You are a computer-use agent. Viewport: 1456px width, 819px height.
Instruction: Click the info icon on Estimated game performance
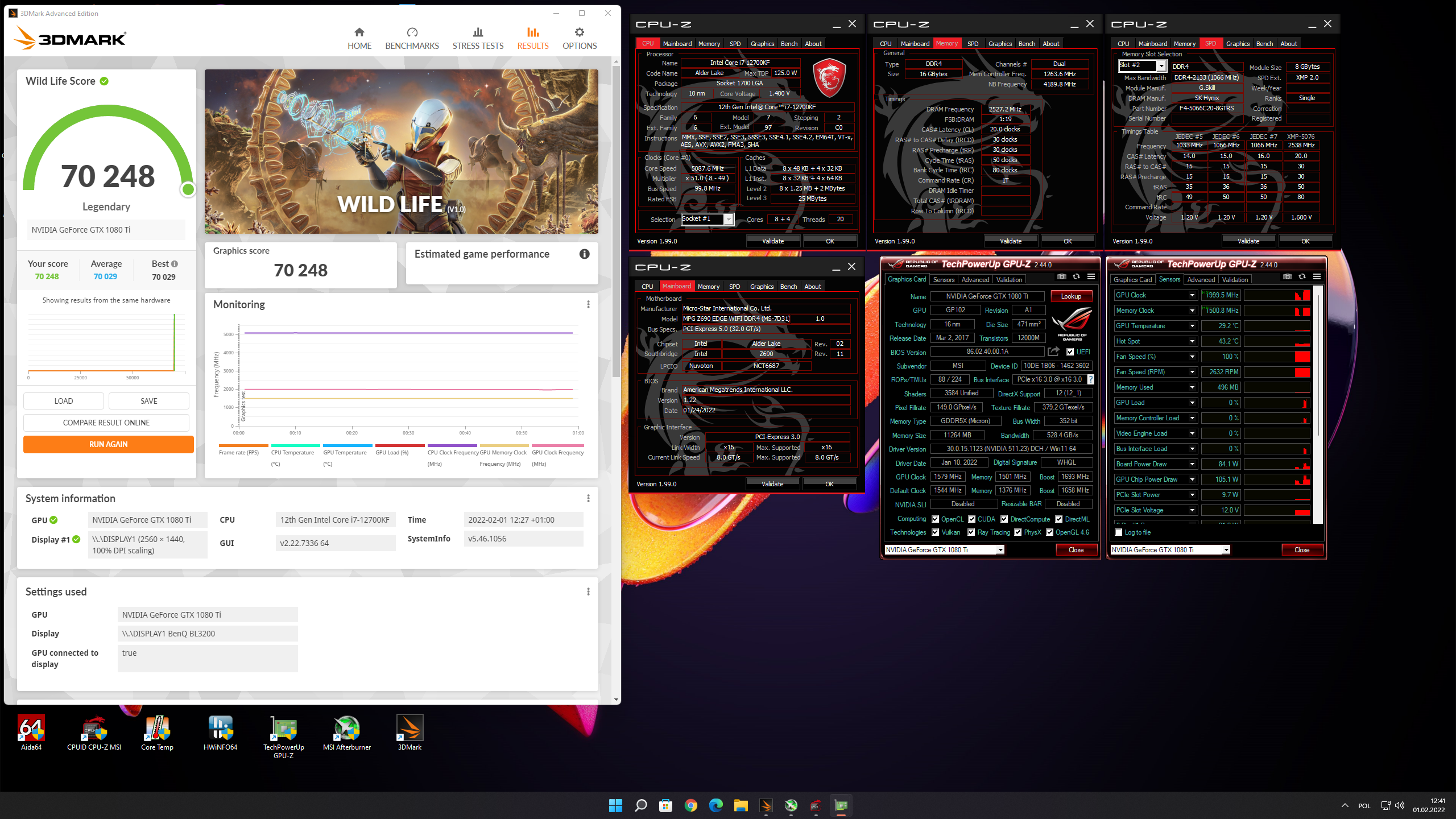click(584, 254)
